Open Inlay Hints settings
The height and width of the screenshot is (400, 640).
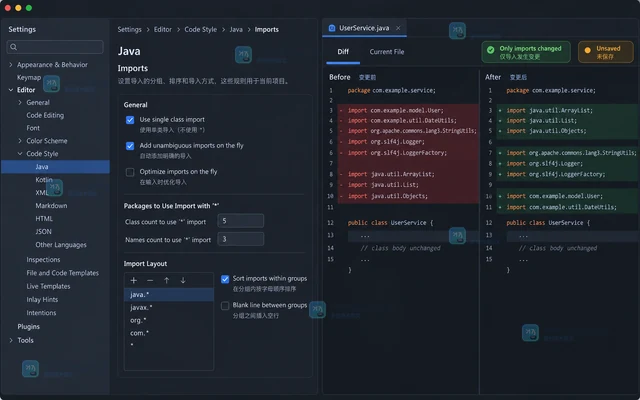pos(42,300)
